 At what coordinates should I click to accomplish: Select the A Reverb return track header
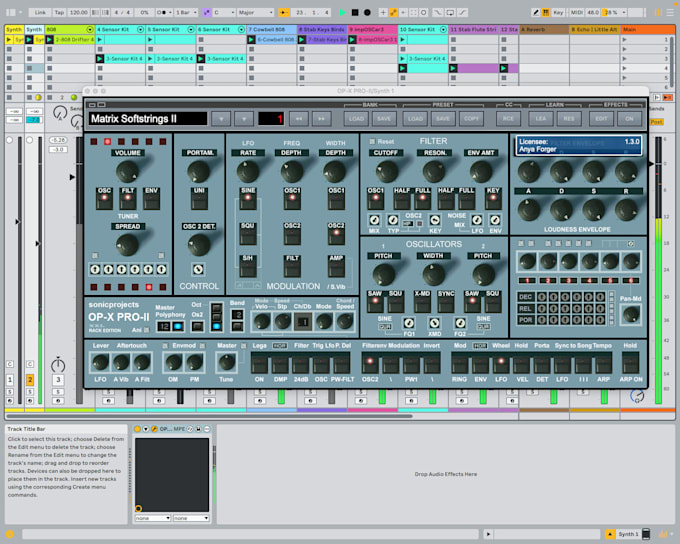[x=544, y=29]
